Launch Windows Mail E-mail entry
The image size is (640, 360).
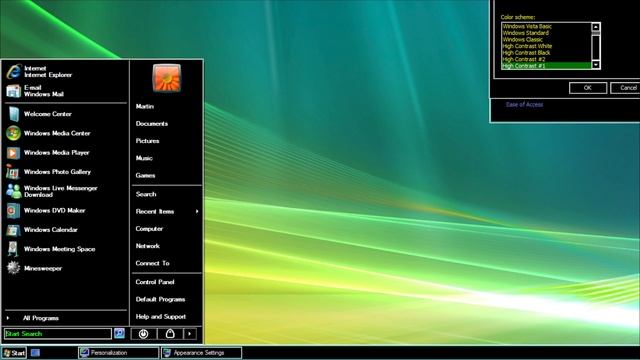(65, 91)
